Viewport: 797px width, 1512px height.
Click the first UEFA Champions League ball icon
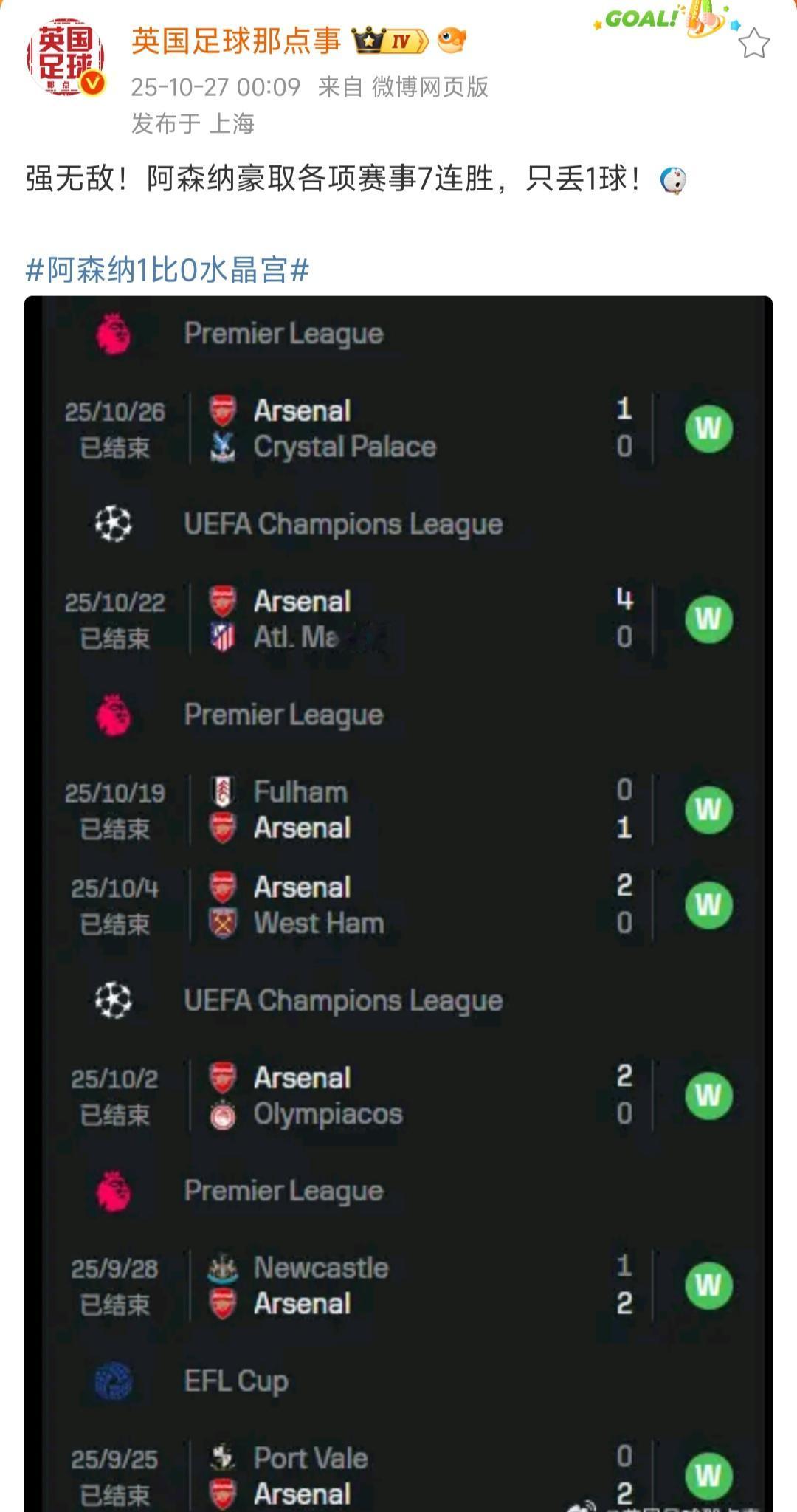click(x=114, y=524)
